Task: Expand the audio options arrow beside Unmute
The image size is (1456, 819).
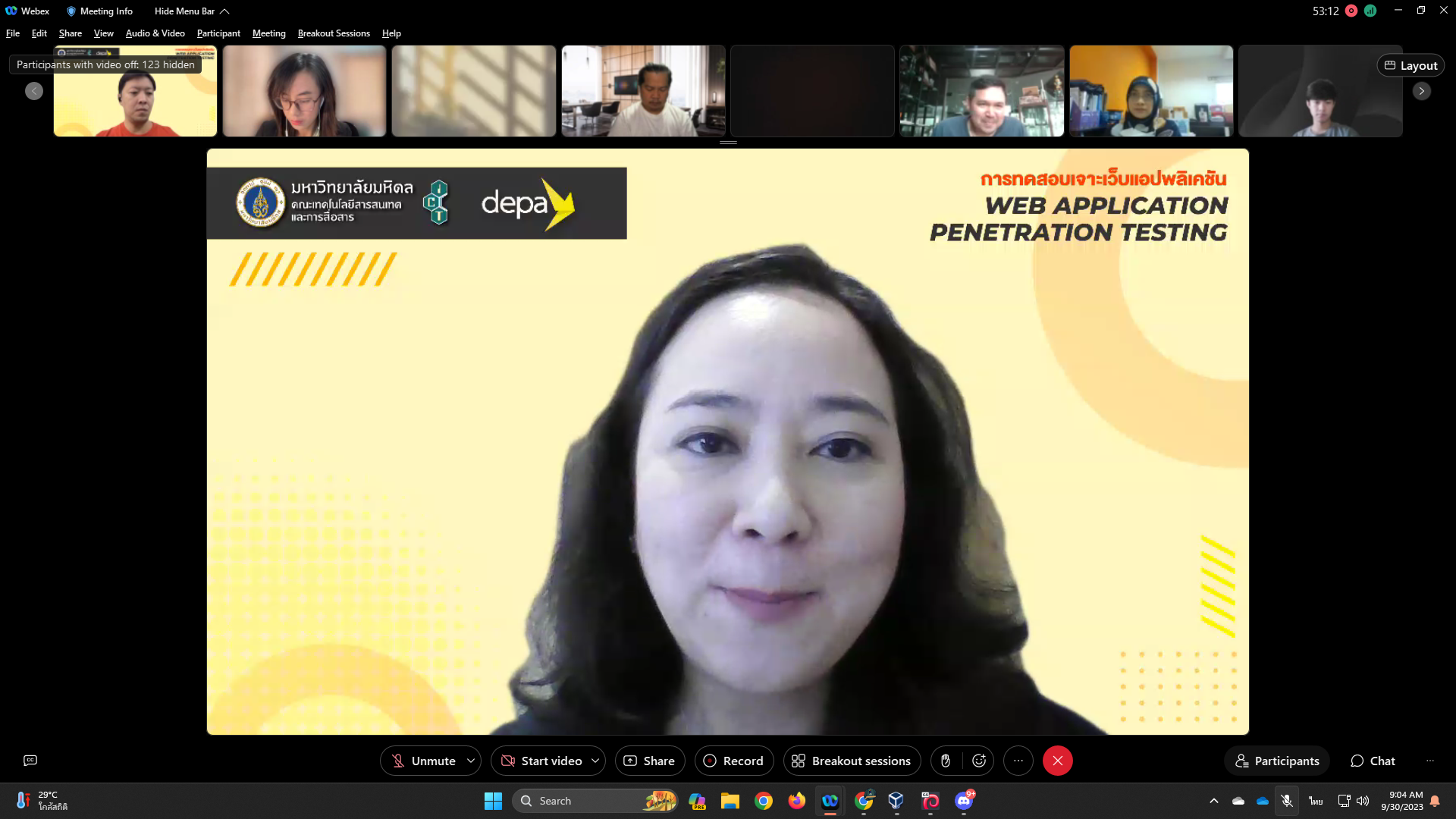Action: pos(471,761)
